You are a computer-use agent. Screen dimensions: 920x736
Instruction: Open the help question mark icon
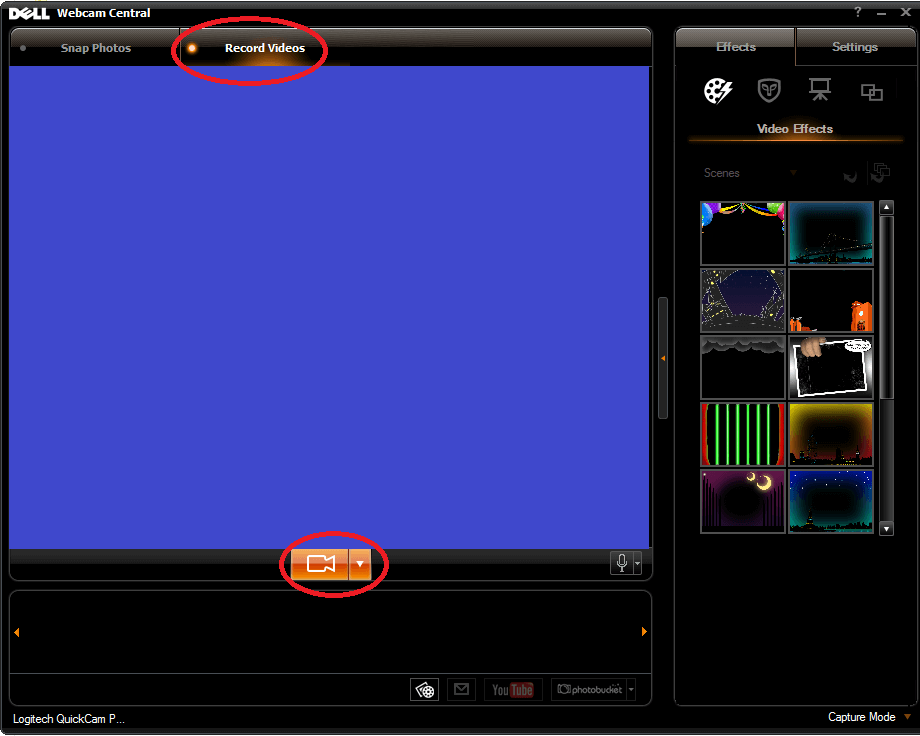858,12
